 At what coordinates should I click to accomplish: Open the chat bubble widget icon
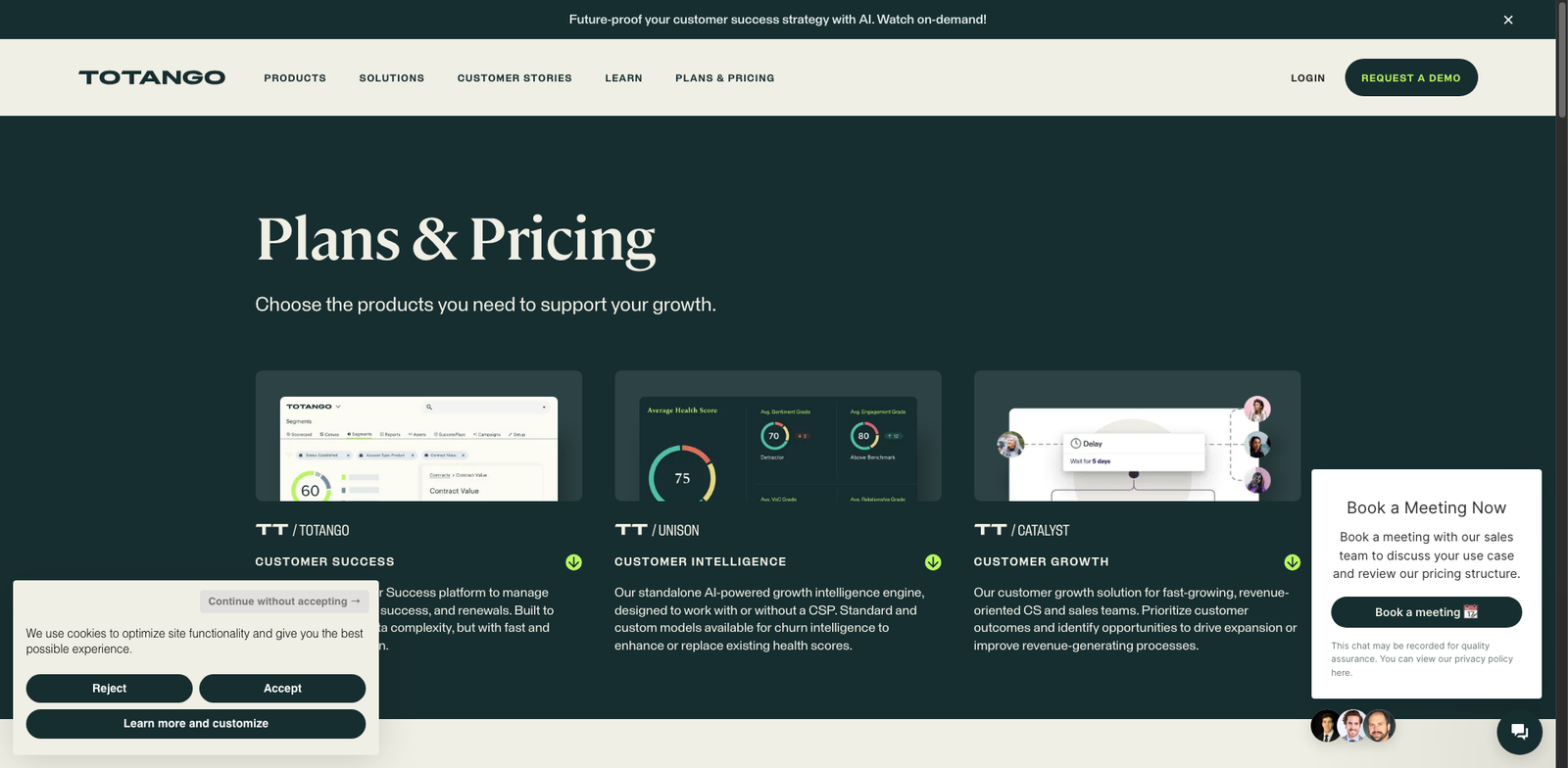tap(1519, 731)
